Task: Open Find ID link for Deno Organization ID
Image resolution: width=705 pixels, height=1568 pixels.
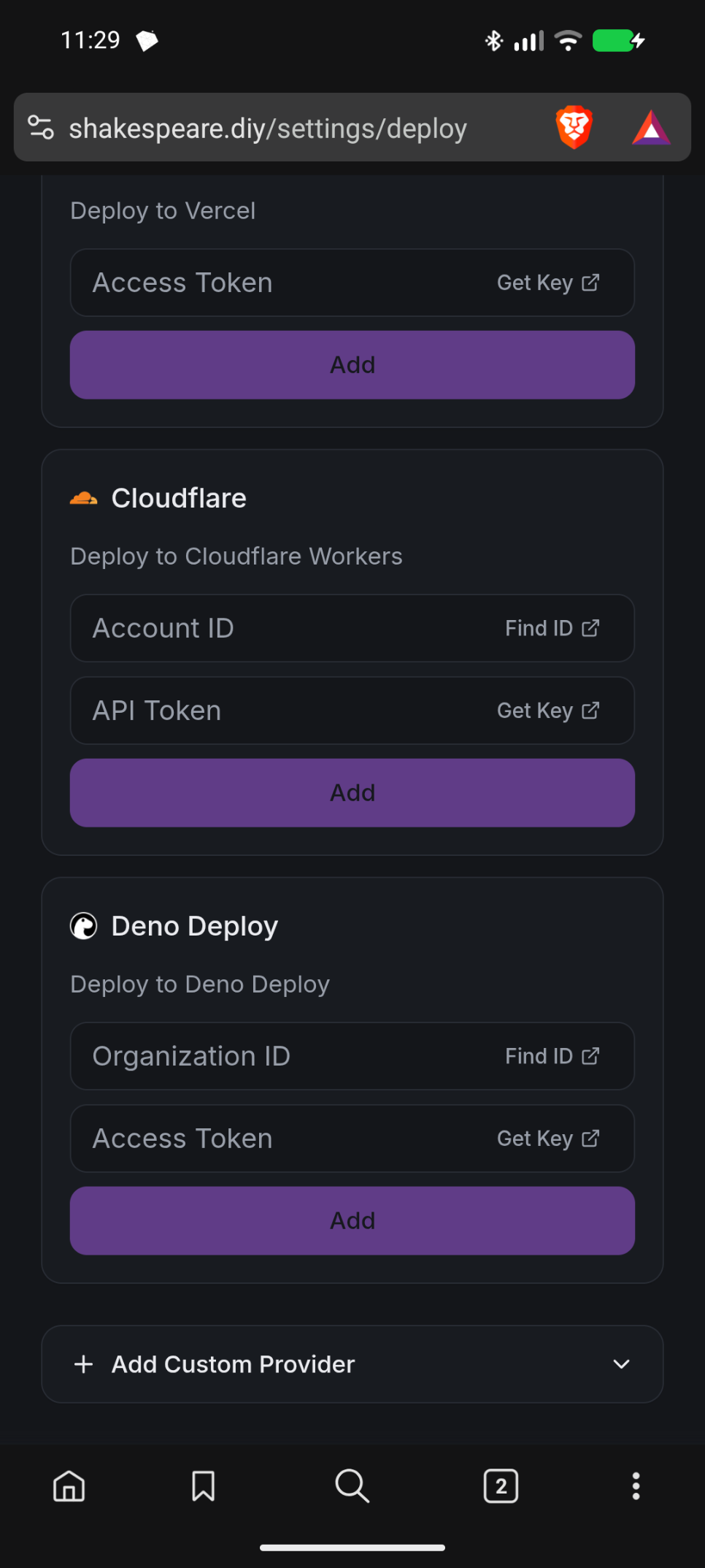Action: pyautogui.click(x=552, y=1056)
